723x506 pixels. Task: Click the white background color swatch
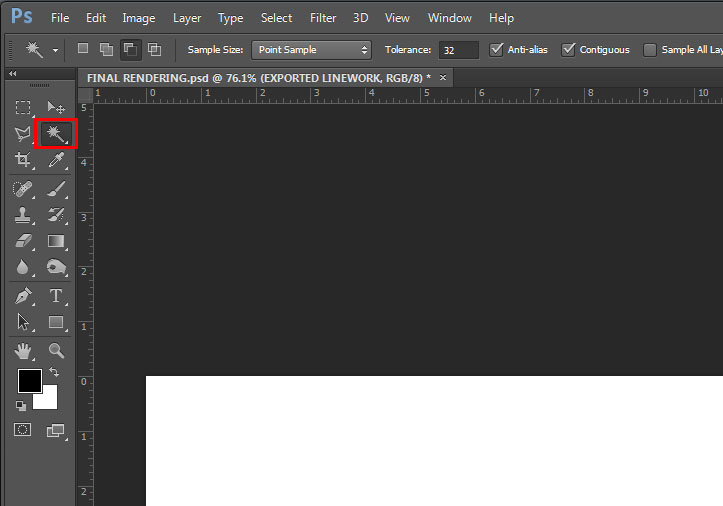click(48, 400)
